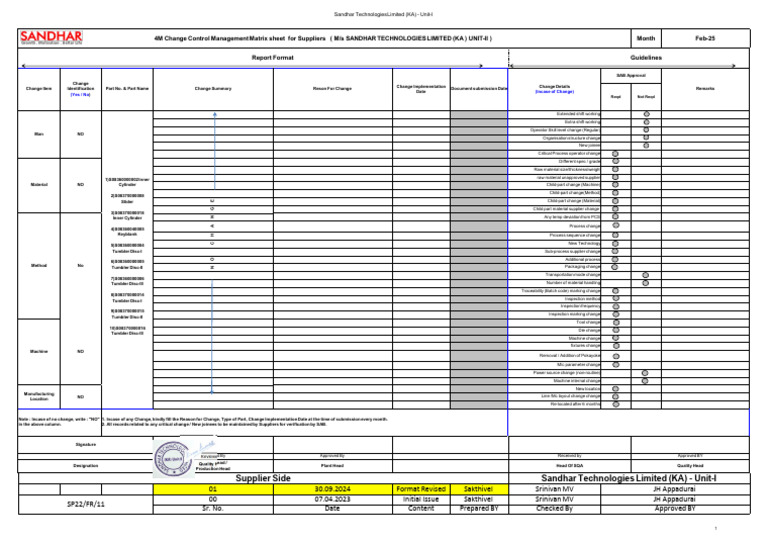This screenshot has width=768, height=543.
Task: Click the 'Month' label cell
Action: click(x=646, y=38)
